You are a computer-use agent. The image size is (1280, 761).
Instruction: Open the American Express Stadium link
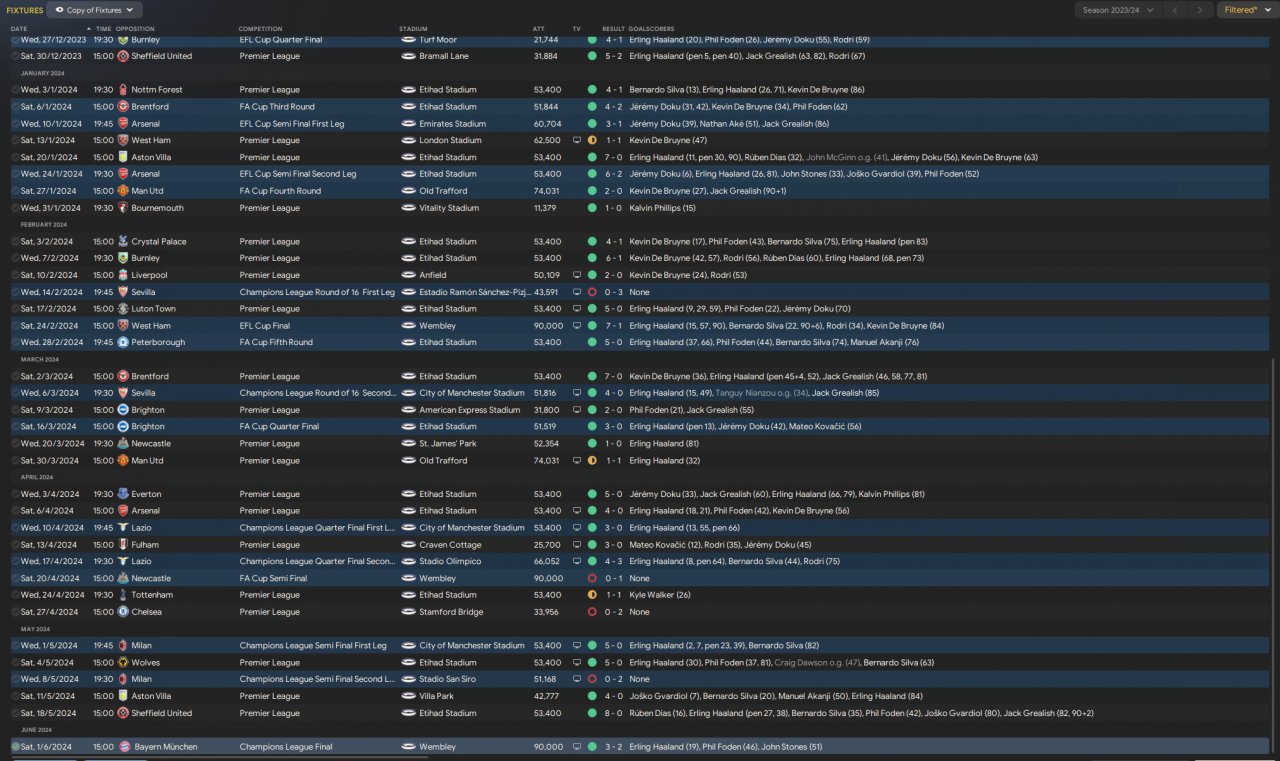470,410
